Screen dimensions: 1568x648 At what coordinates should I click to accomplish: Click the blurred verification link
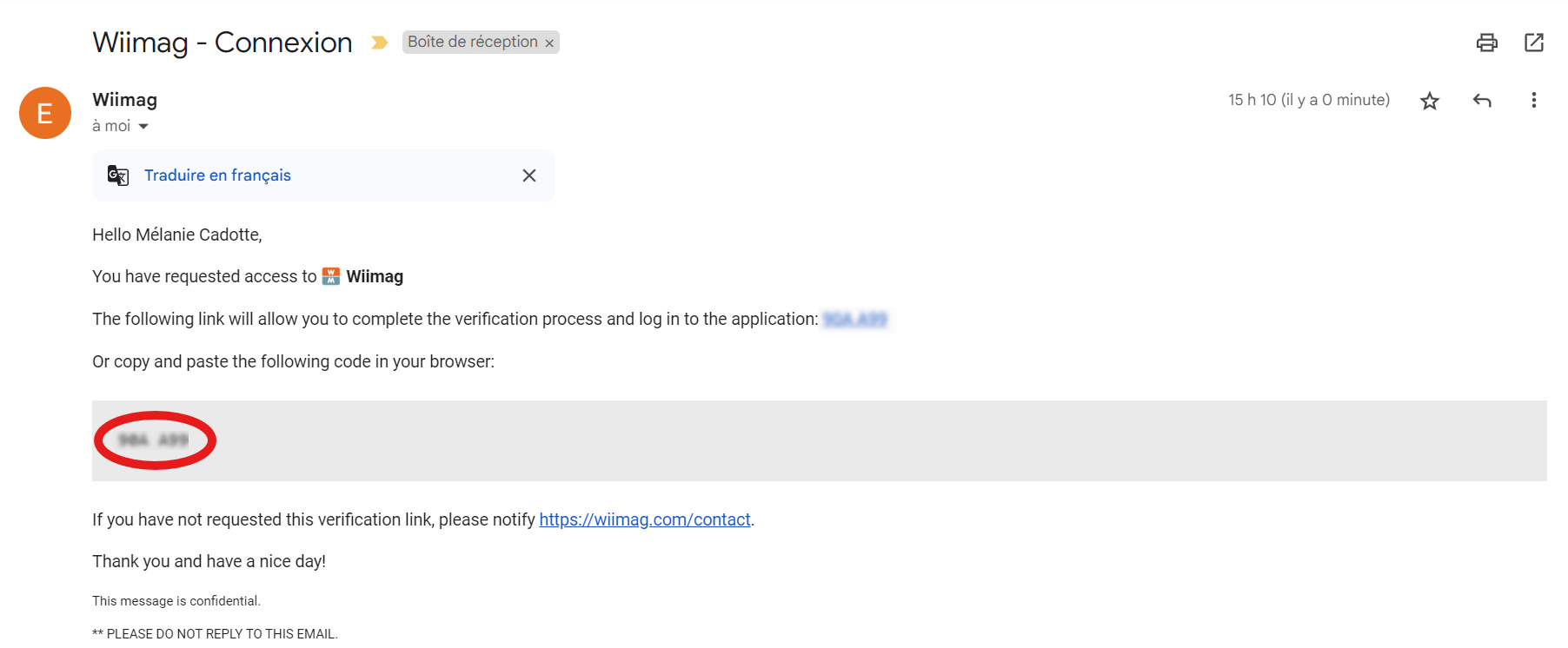(855, 320)
